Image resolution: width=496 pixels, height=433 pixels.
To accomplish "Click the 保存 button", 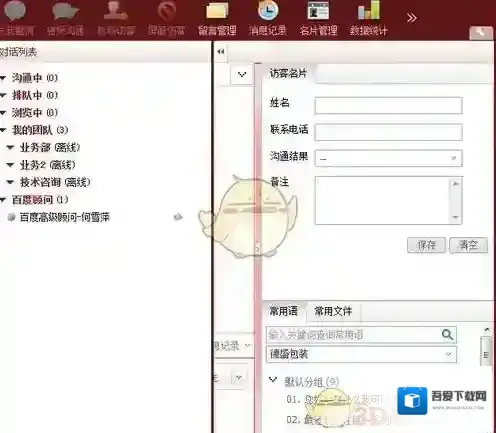I will pos(426,245).
